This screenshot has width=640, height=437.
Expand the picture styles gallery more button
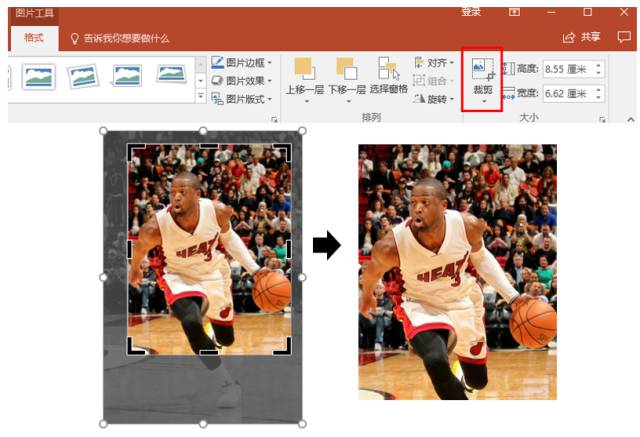pyautogui.click(x=200, y=96)
